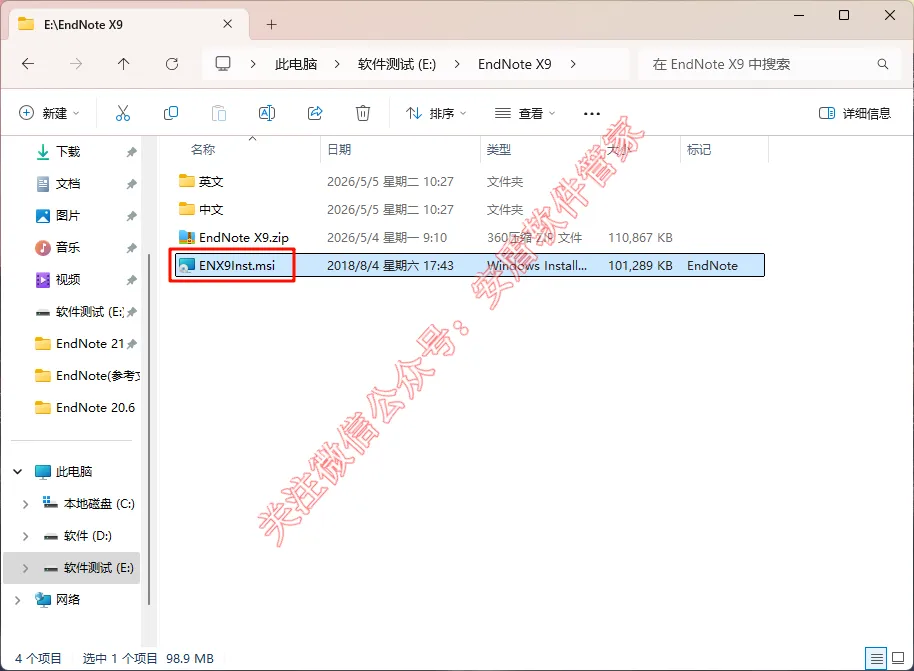Image resolution: width=914 pixels, height=671 pixels.
Task: Click 2026/5/4 date of the zip file
Action: click(387, 237)
